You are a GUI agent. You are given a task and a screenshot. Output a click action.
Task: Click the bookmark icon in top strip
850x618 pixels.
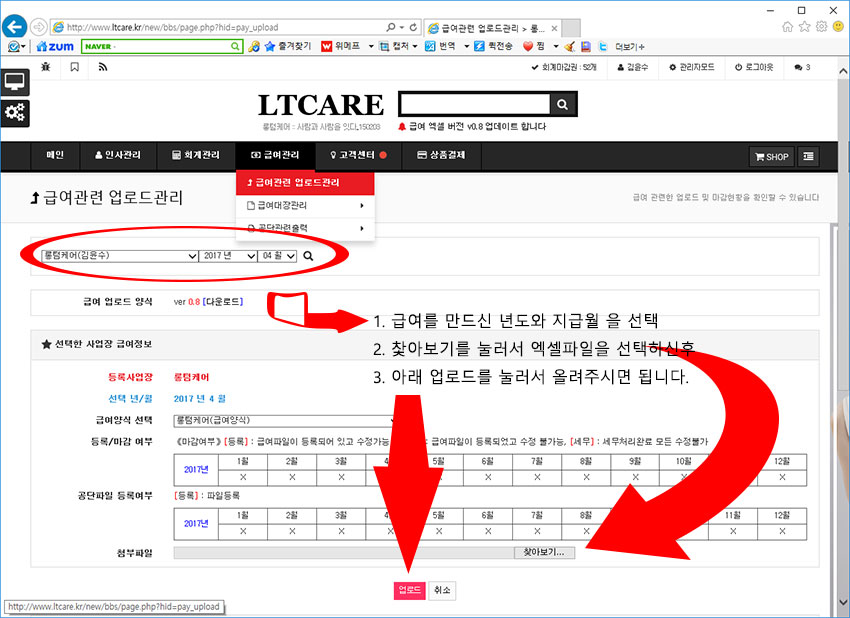pos(74,67)
